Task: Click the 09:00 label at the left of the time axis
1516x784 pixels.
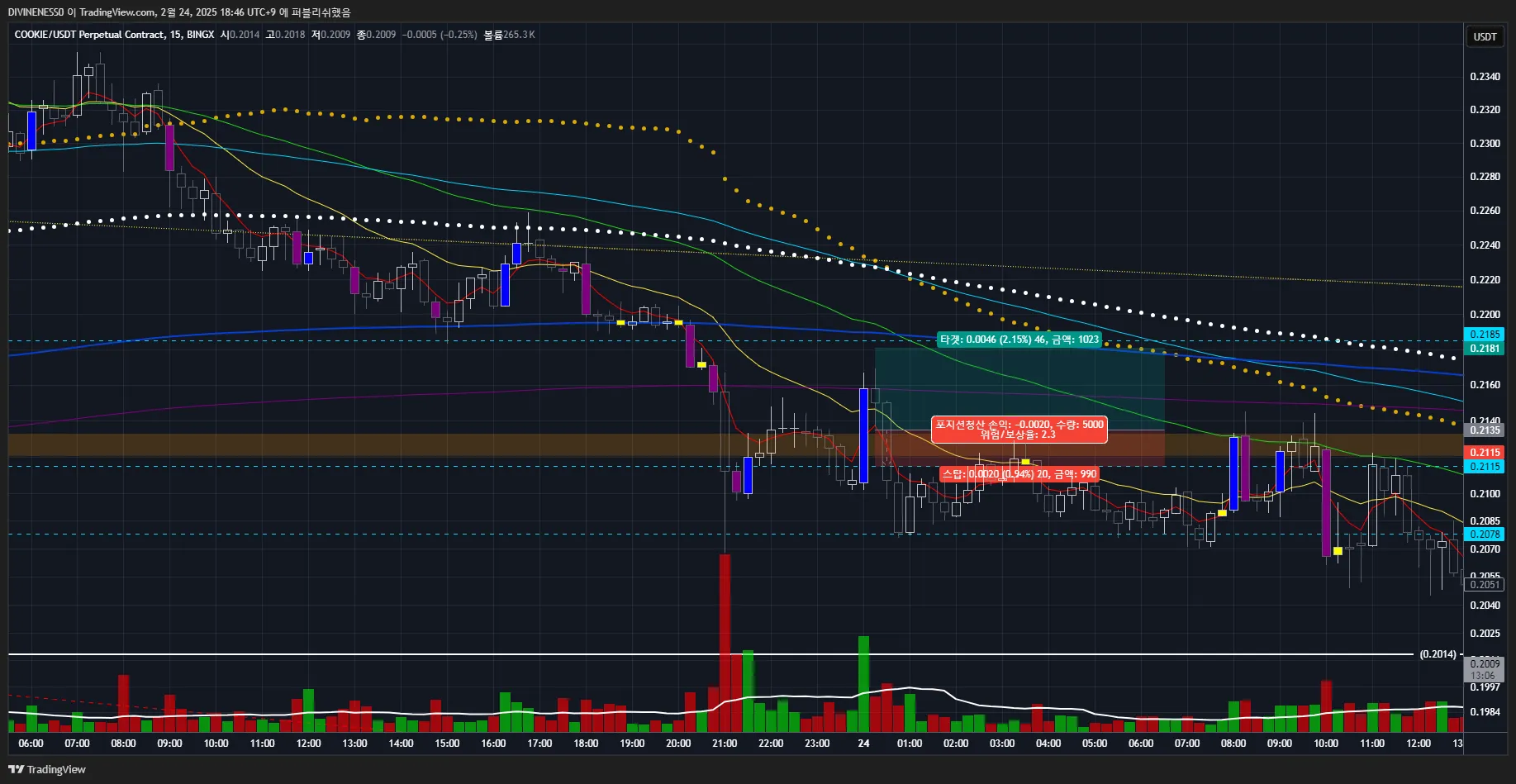Action: (170, 744)
